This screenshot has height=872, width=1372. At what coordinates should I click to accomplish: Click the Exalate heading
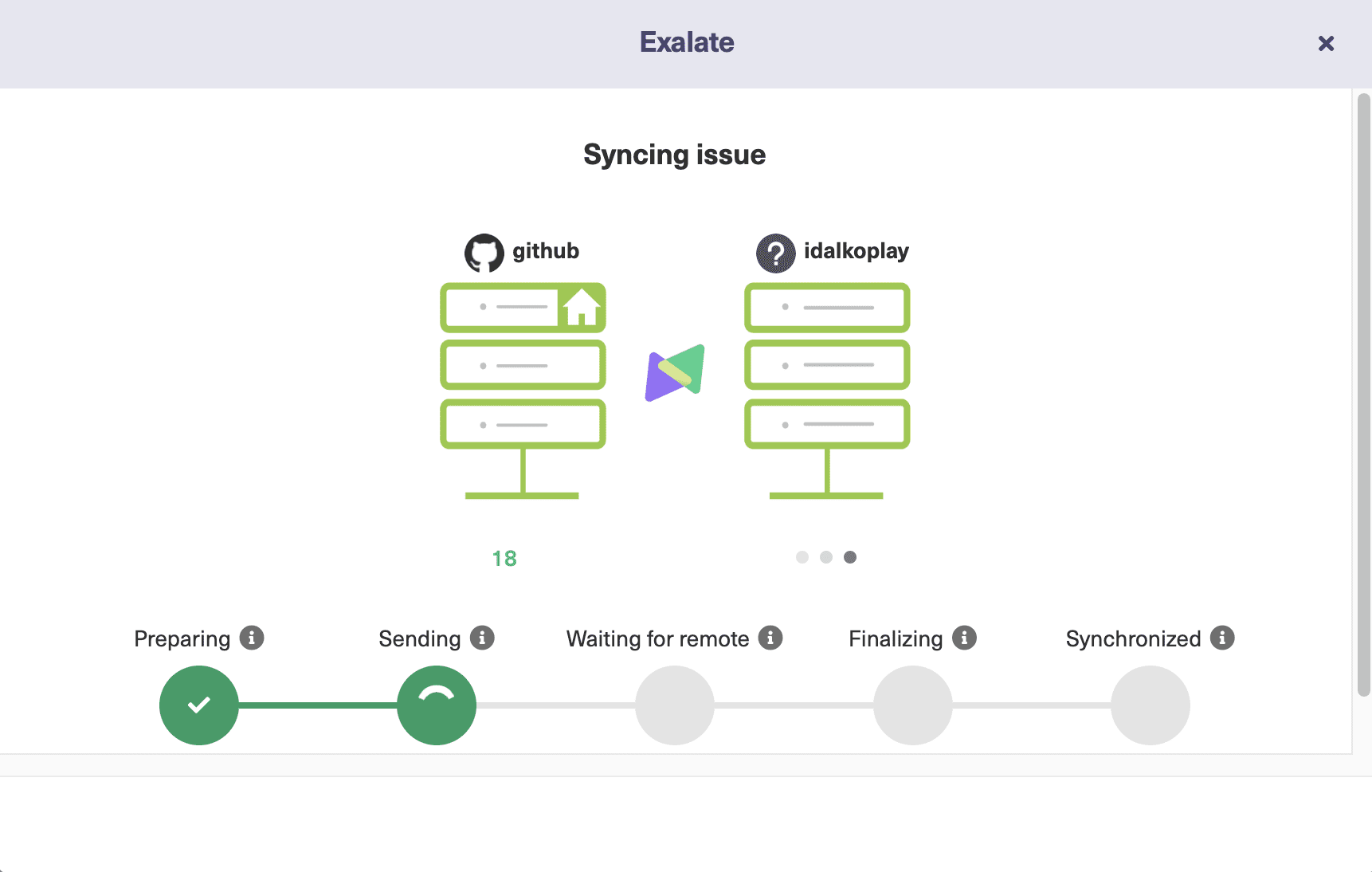point(686,42)
